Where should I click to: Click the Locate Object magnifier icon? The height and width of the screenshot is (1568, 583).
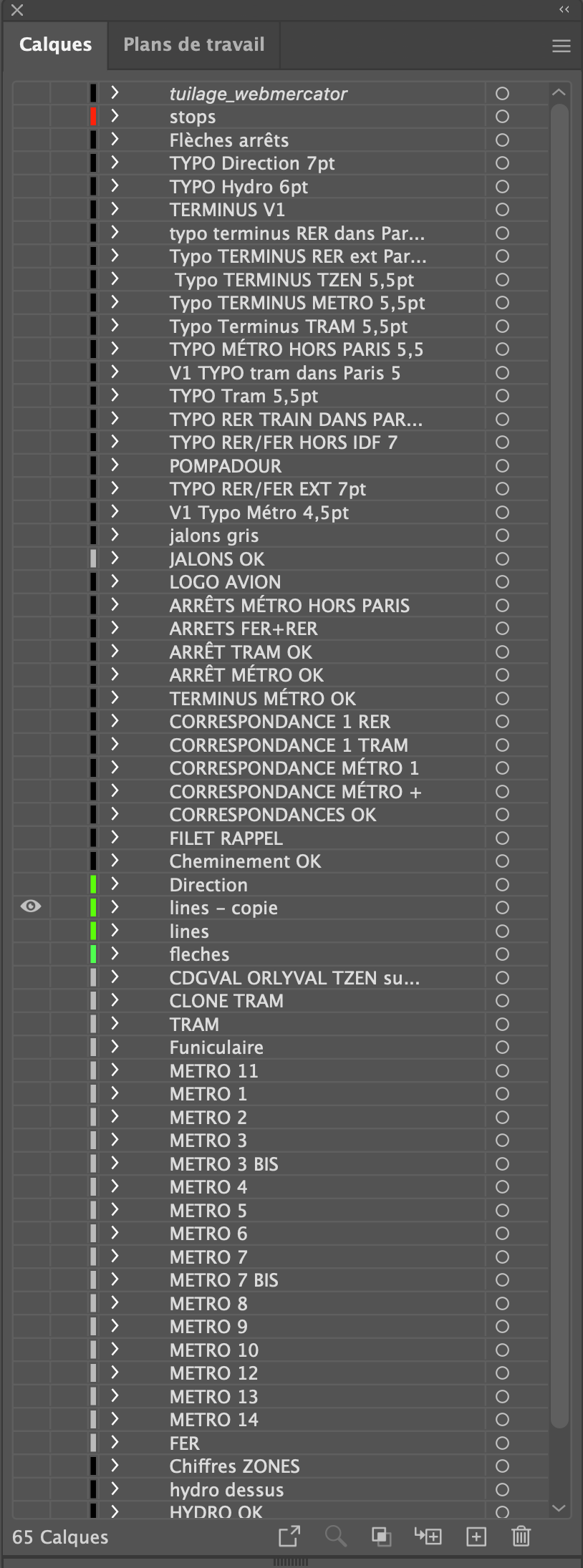(x=335, y=1536)
